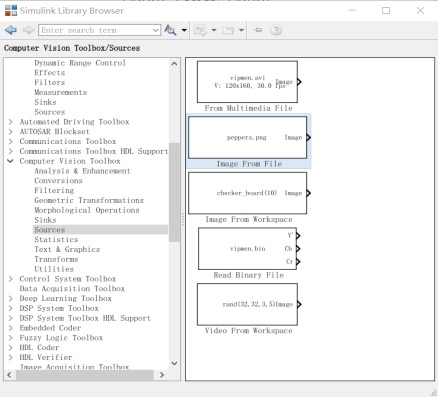This screenshot has width=438, height=397.
Task: Click the add block to model icon
Action: 200,30
